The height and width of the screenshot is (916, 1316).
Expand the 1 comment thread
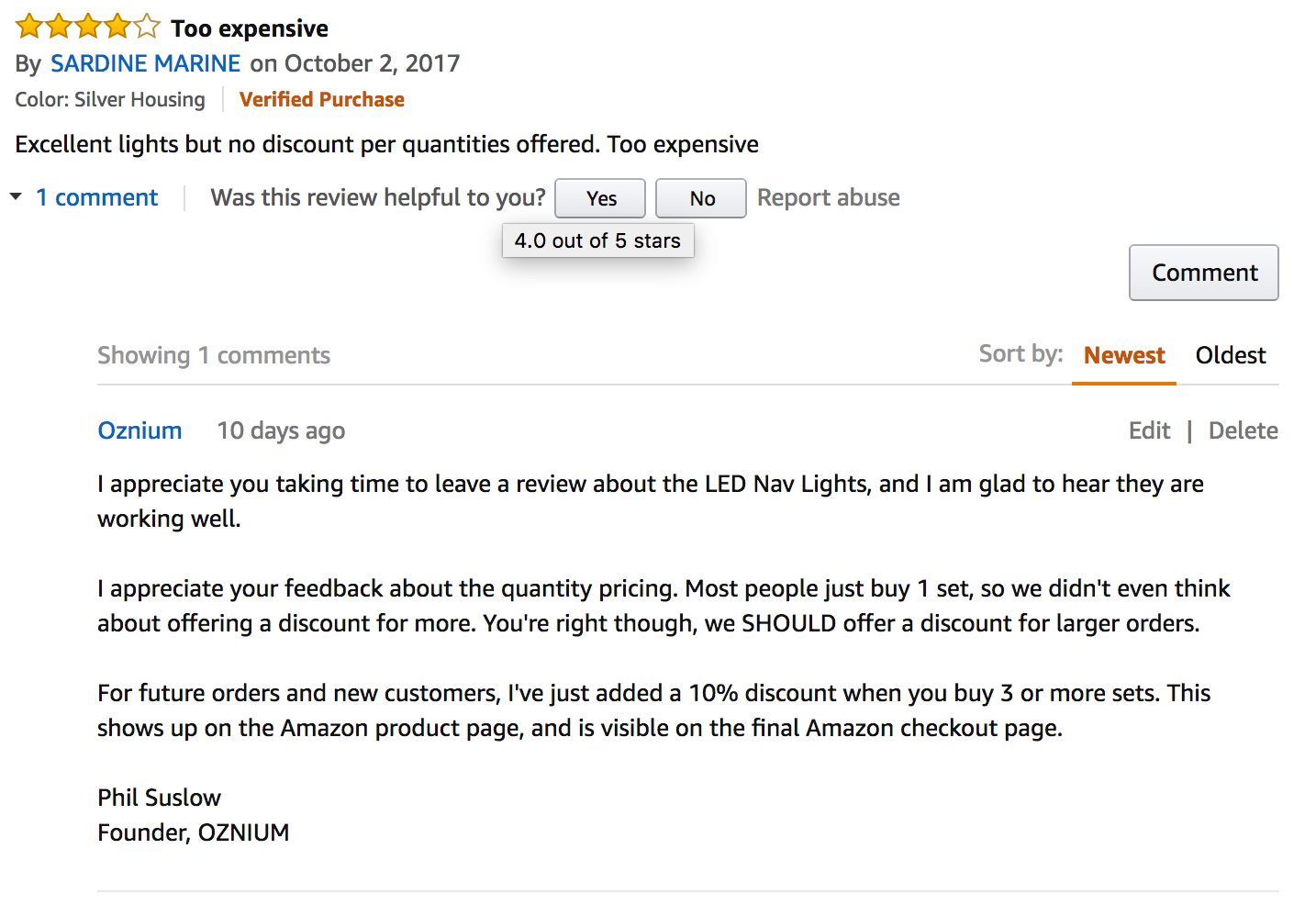tap(96, 196)
